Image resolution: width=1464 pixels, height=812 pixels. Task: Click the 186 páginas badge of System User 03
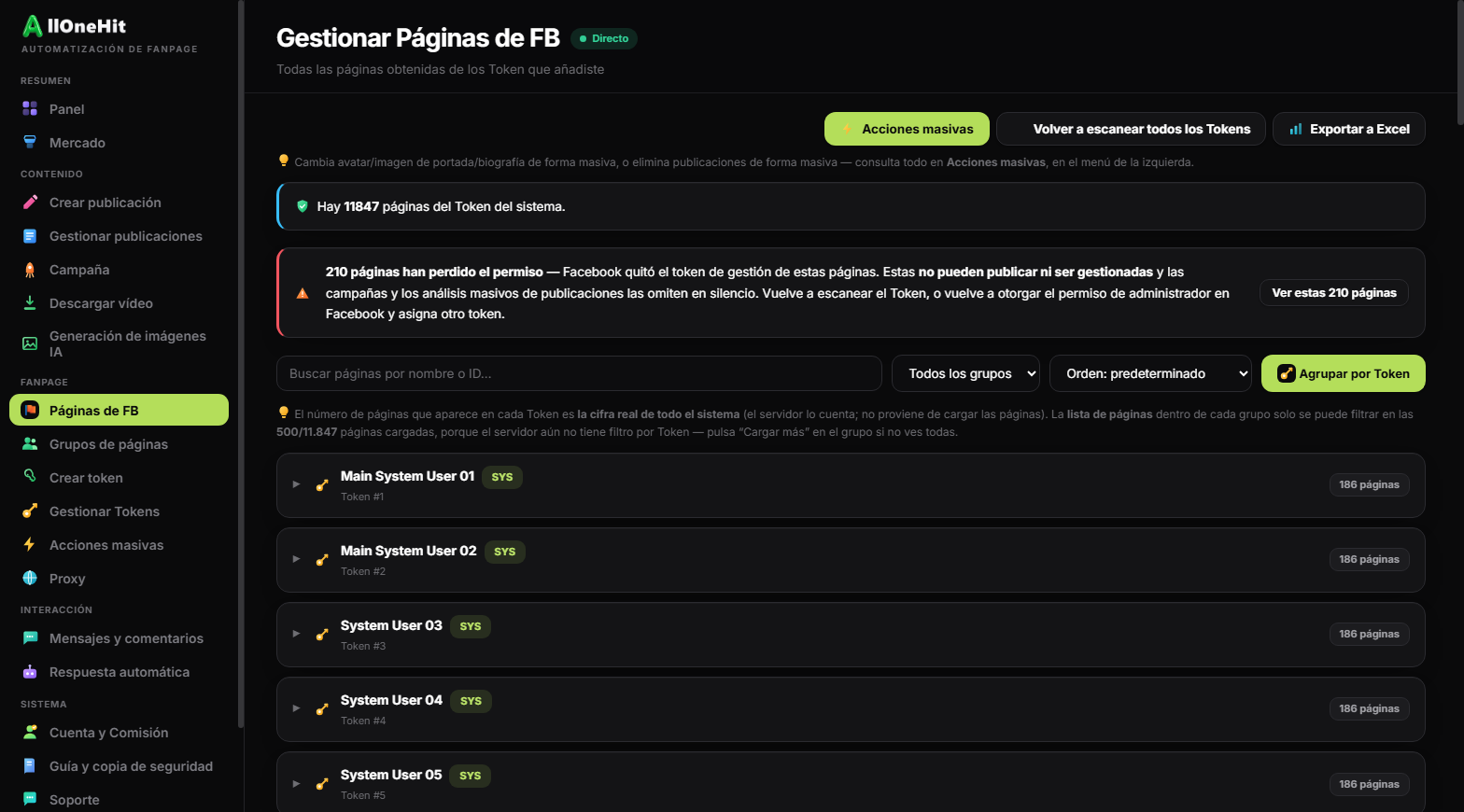[x=1369, y=634]
